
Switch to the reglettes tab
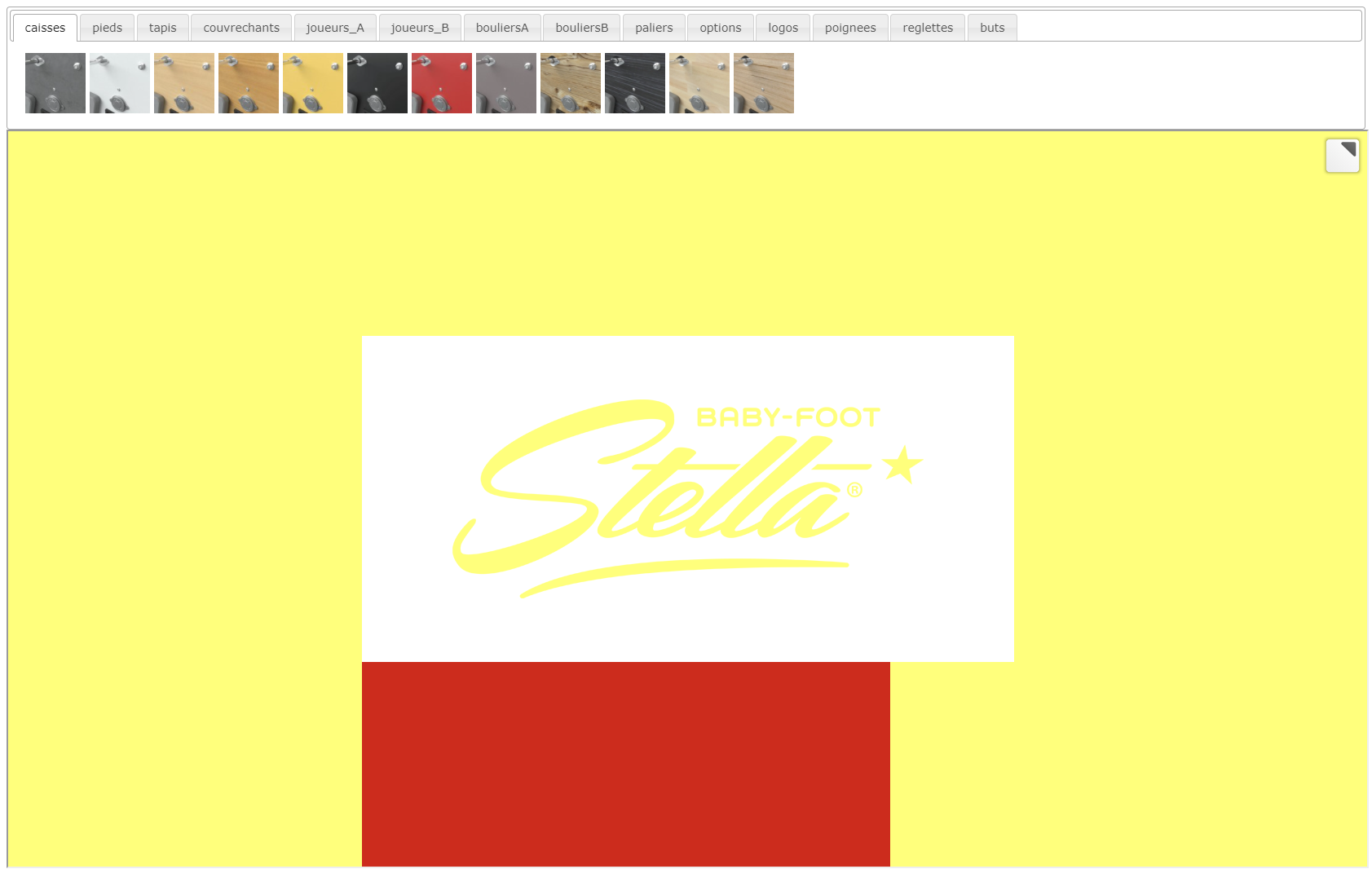point(928,28)
